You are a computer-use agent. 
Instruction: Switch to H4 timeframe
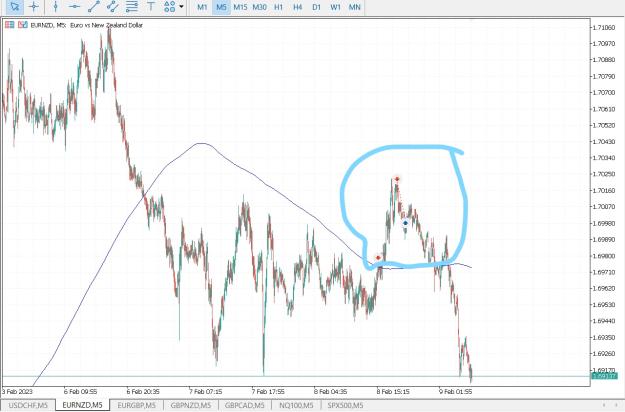297,7
